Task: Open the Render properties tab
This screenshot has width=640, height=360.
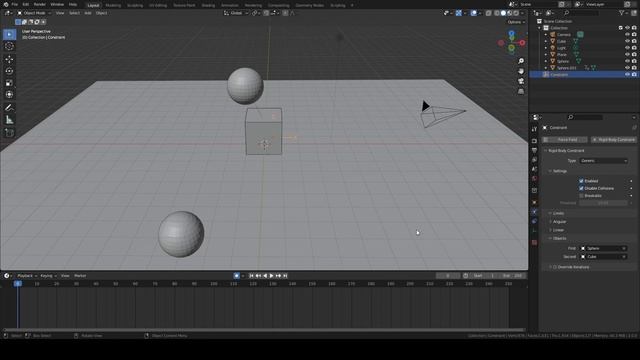Action: pos(534,141)
